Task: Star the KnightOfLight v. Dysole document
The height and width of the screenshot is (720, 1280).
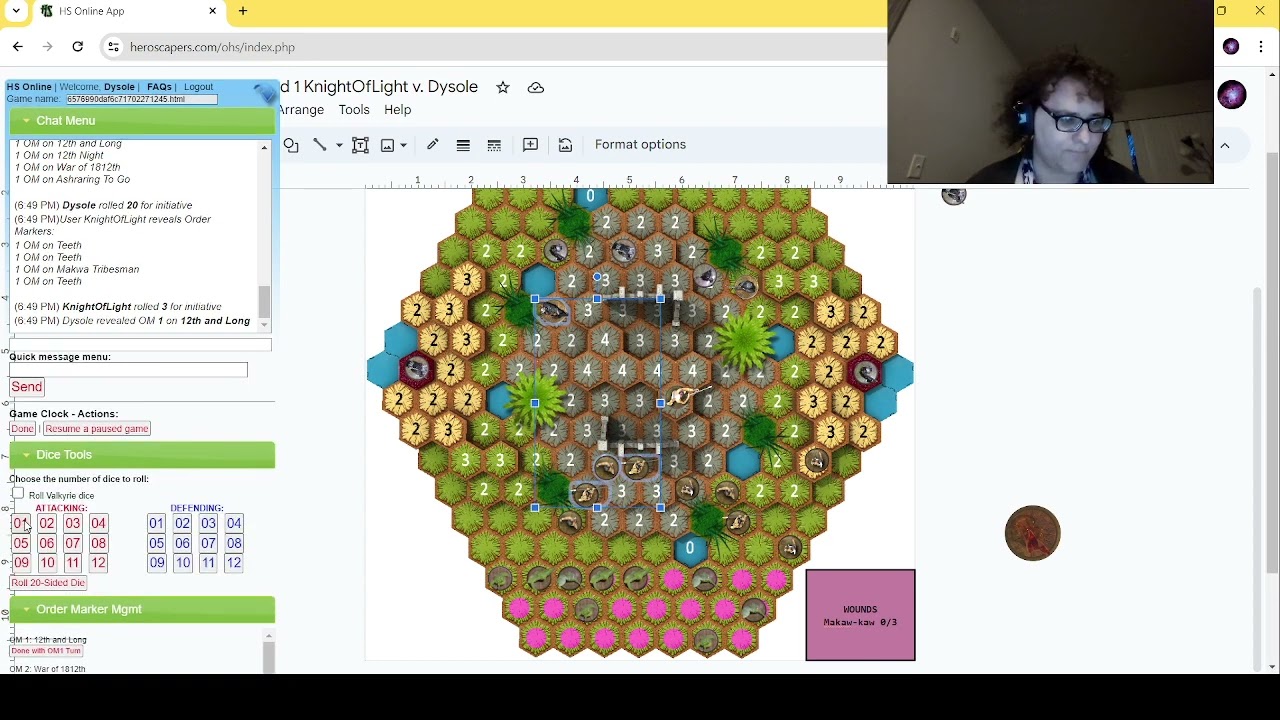Action: point(503,87)
